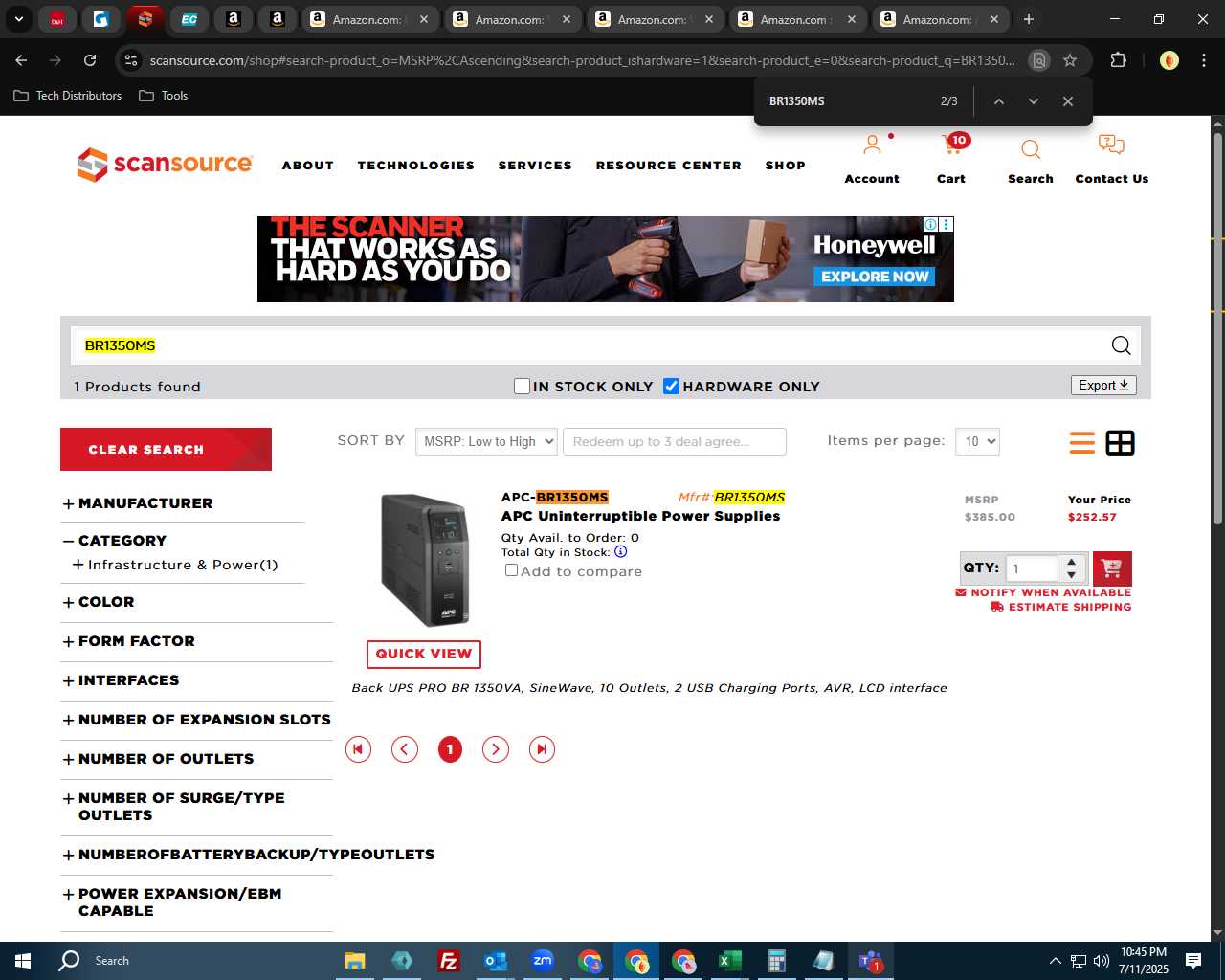The height and width of the screenshot is (980, 1225).
Task: Click ESTIMATE SHIPPING link
Action: click(1061, 607)
